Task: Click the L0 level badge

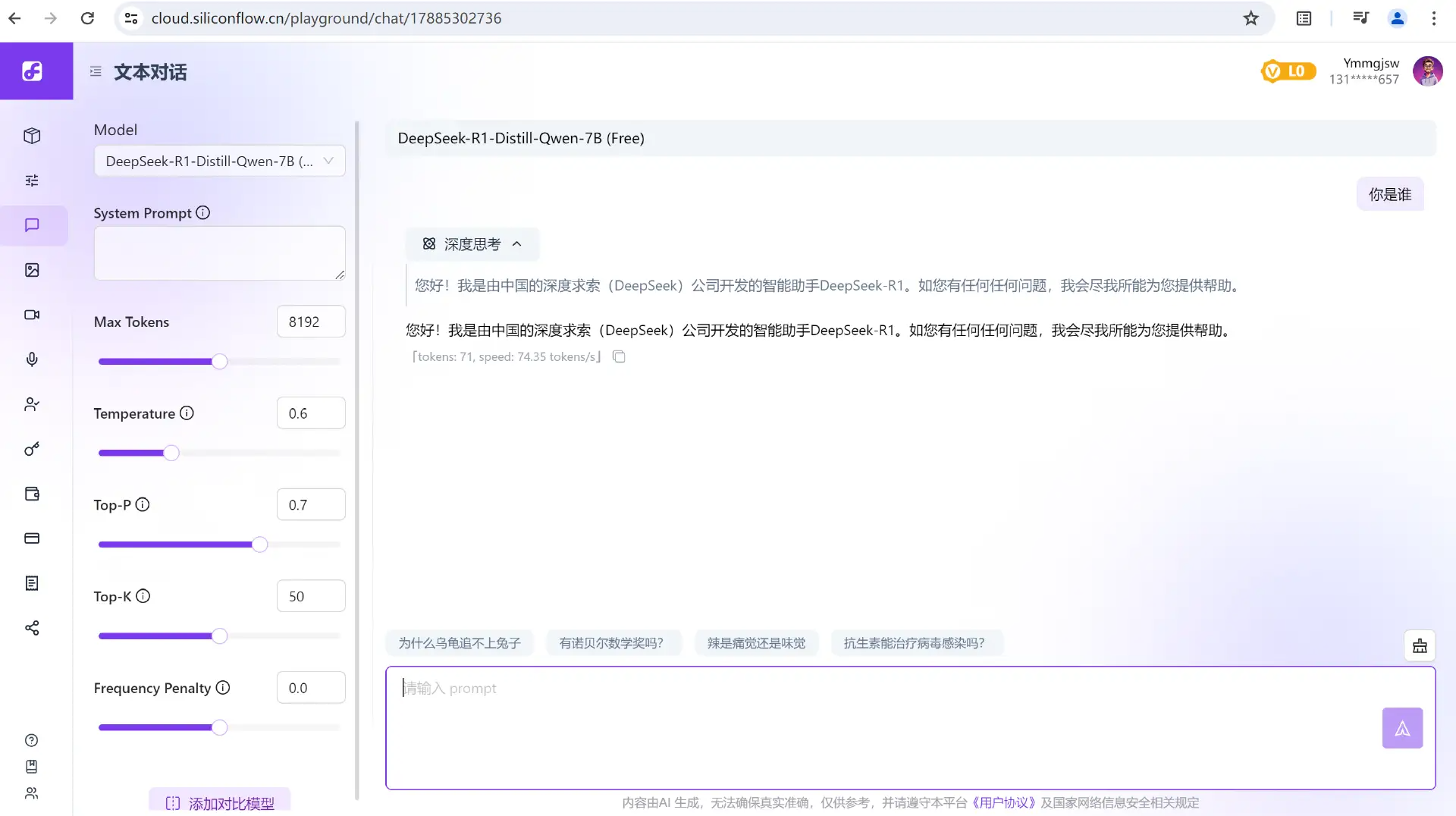Action: [x=1288, y=71]
